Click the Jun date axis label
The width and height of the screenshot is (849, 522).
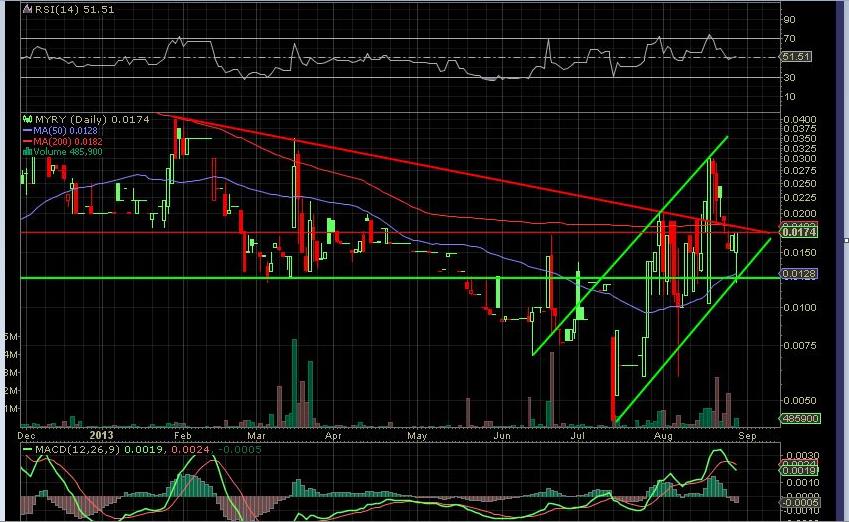502,436
